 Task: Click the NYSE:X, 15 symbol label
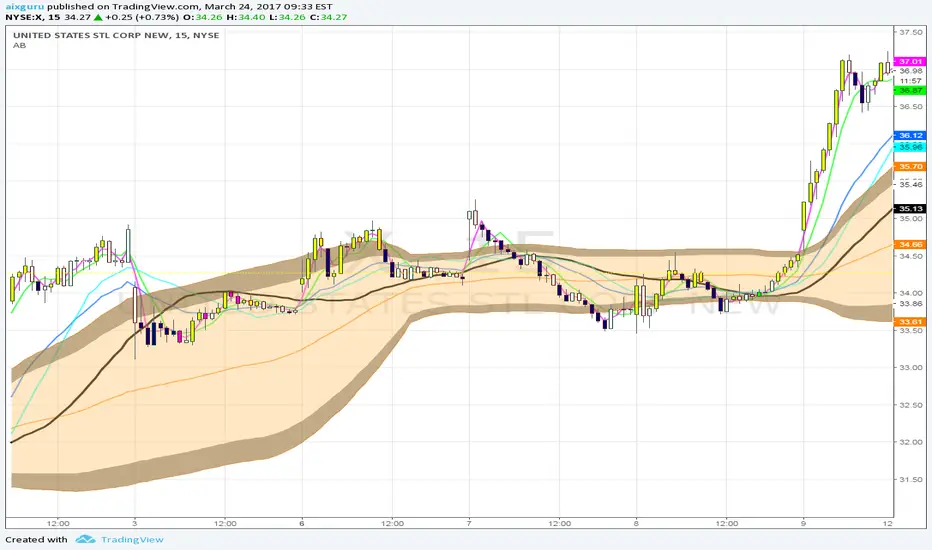pos(33,17)
